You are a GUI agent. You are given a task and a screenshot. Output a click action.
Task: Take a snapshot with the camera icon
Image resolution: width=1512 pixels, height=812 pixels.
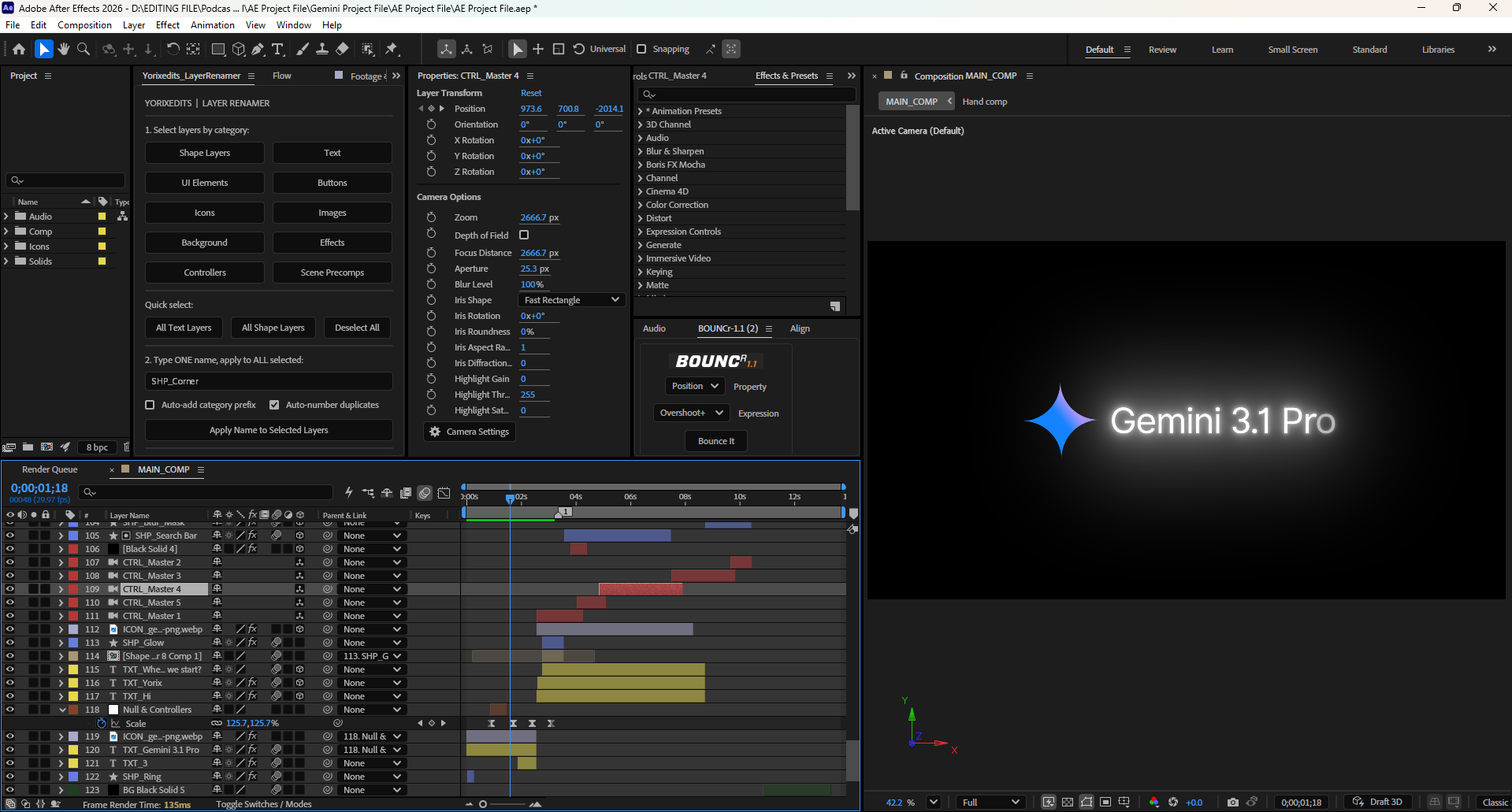click(x=1233, y=802)
